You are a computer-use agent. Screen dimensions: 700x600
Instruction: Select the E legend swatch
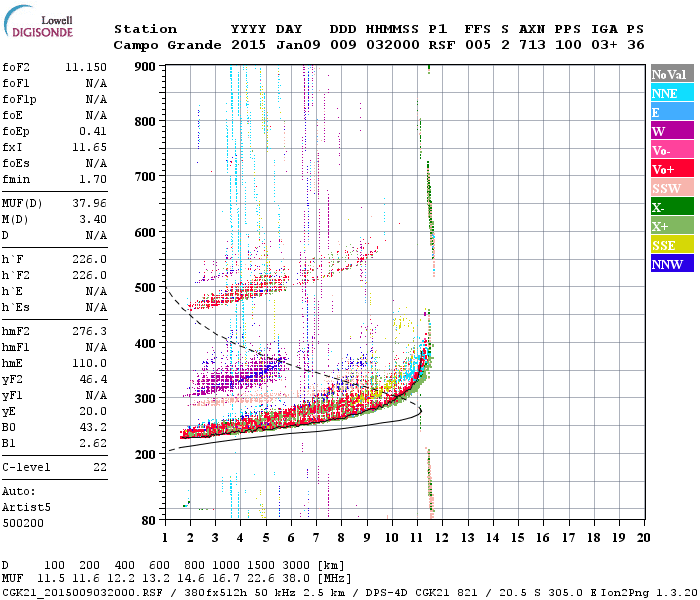click(672, 112)
